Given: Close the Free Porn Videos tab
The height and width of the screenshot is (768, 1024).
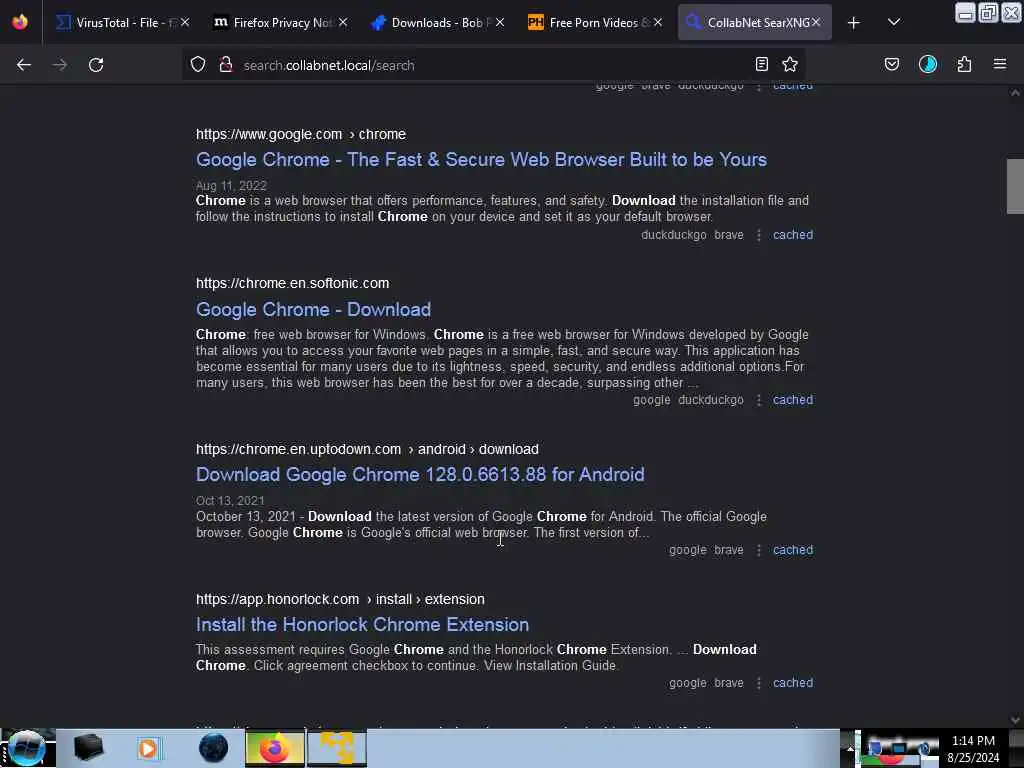Looking at the screenshot, I should point(658,22).
